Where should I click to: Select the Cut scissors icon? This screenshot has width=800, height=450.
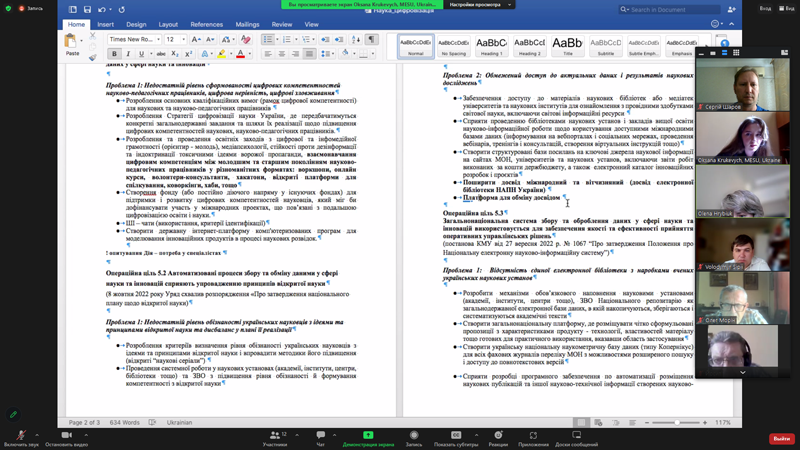92,36
